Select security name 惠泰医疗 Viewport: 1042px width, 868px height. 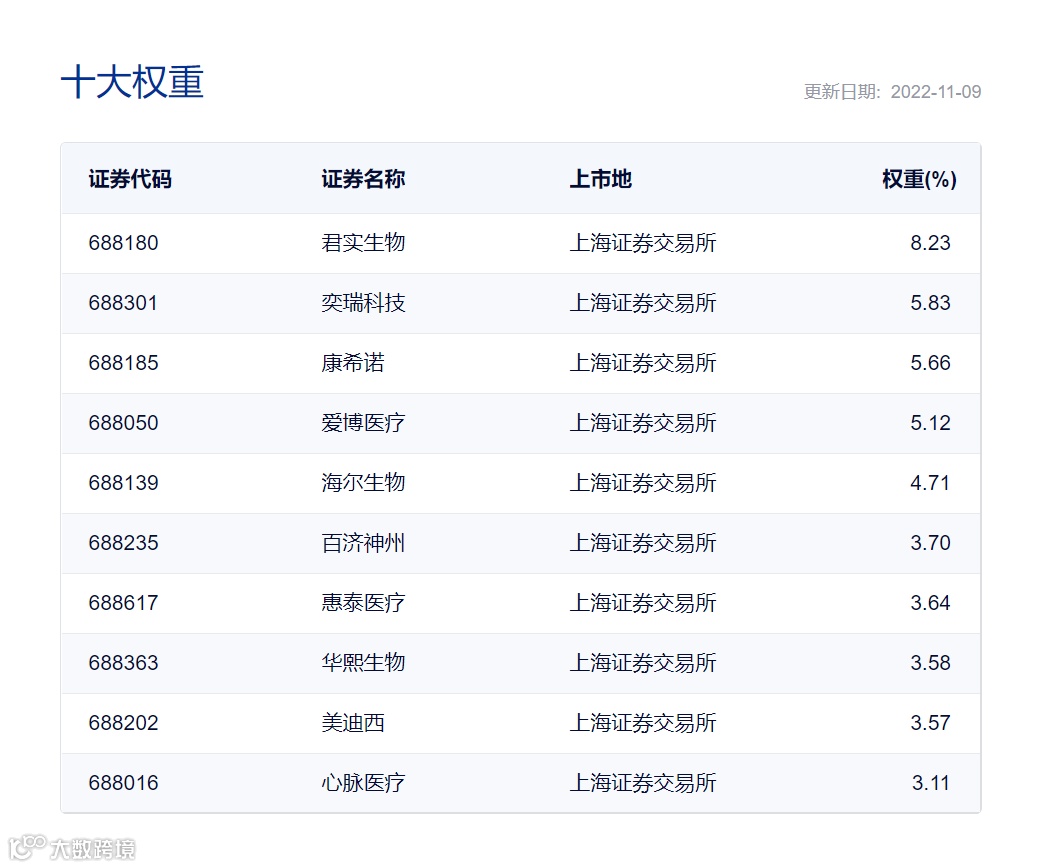[364, 603]
